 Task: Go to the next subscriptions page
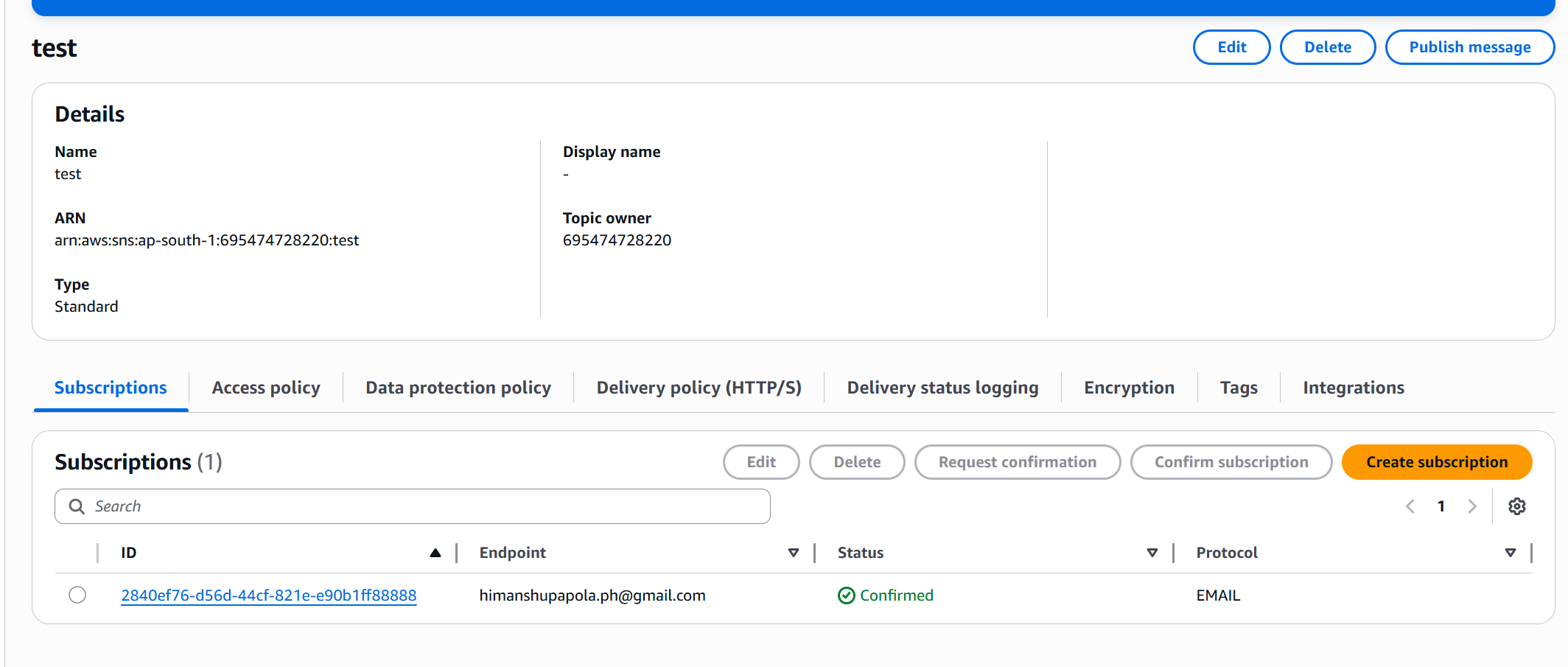coord(1472,506)
